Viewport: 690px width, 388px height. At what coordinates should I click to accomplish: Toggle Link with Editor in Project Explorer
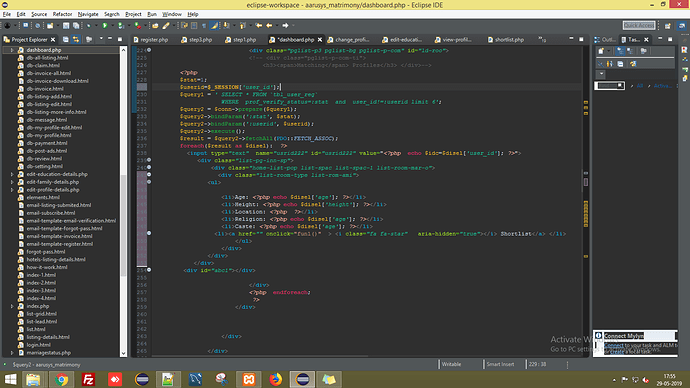pos(76,39)
